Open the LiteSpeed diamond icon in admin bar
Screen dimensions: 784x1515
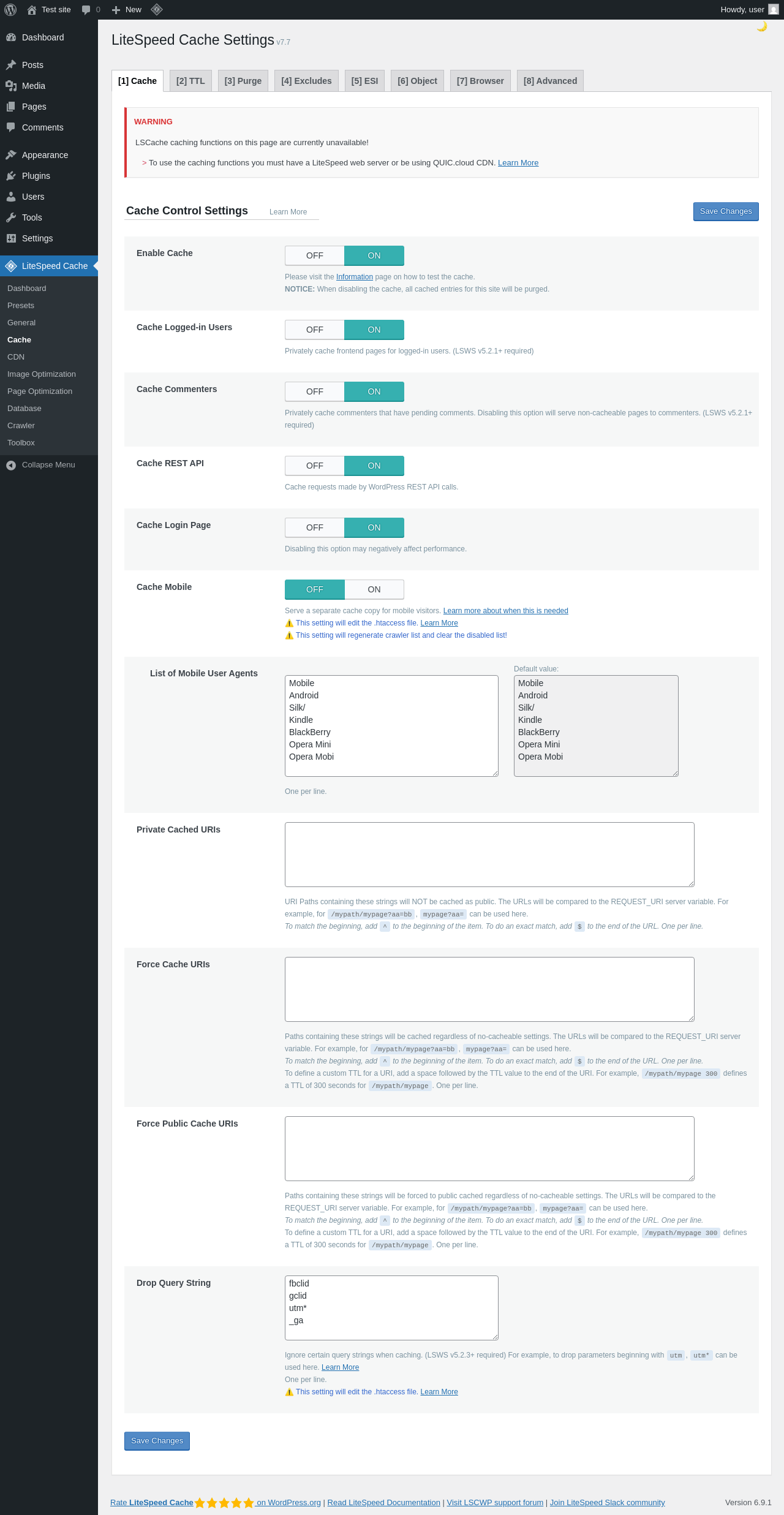tap(157, 9)
